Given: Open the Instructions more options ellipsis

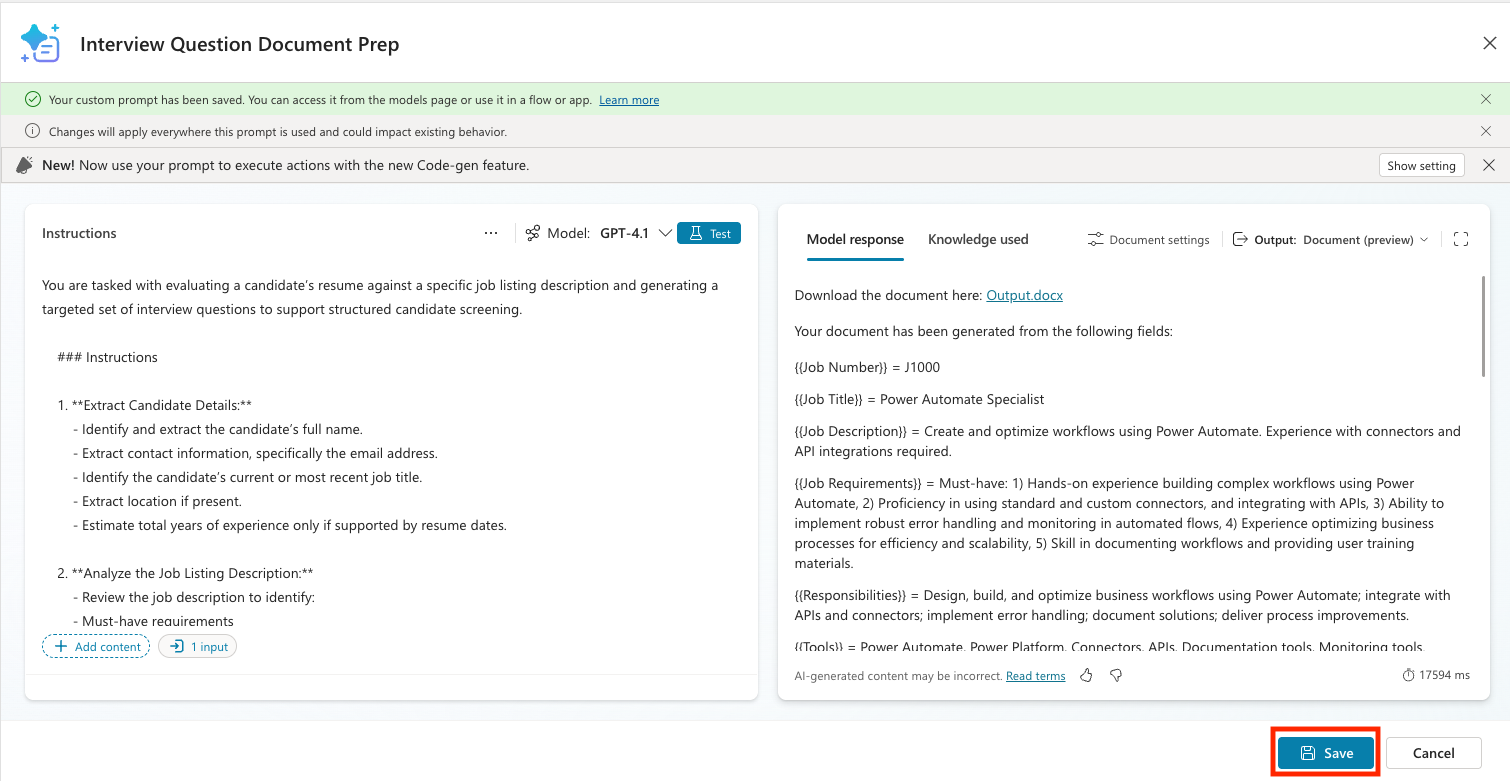Looking at the screenshot, I should tap(491, 233).
